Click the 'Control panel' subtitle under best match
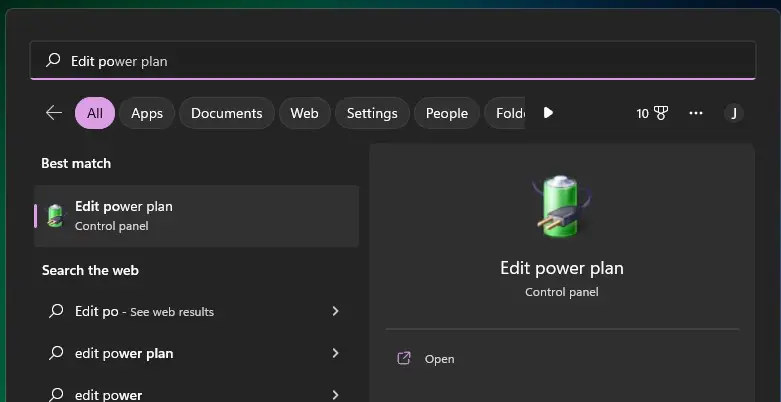 112,226
